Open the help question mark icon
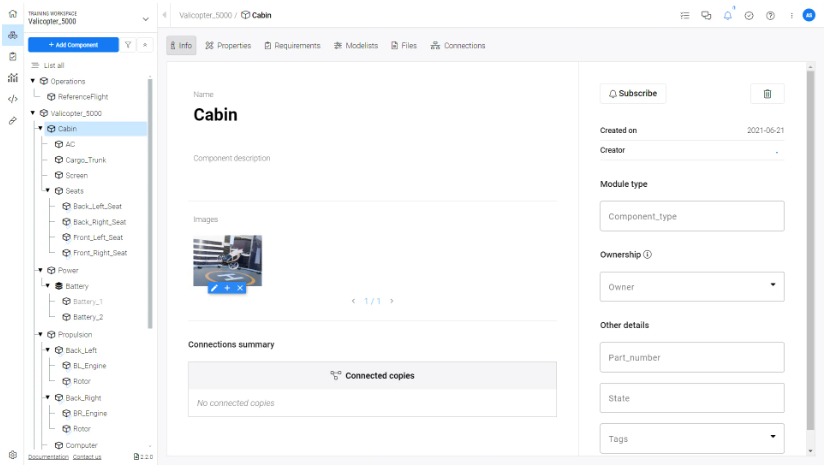828x467 pixels. 770,15
